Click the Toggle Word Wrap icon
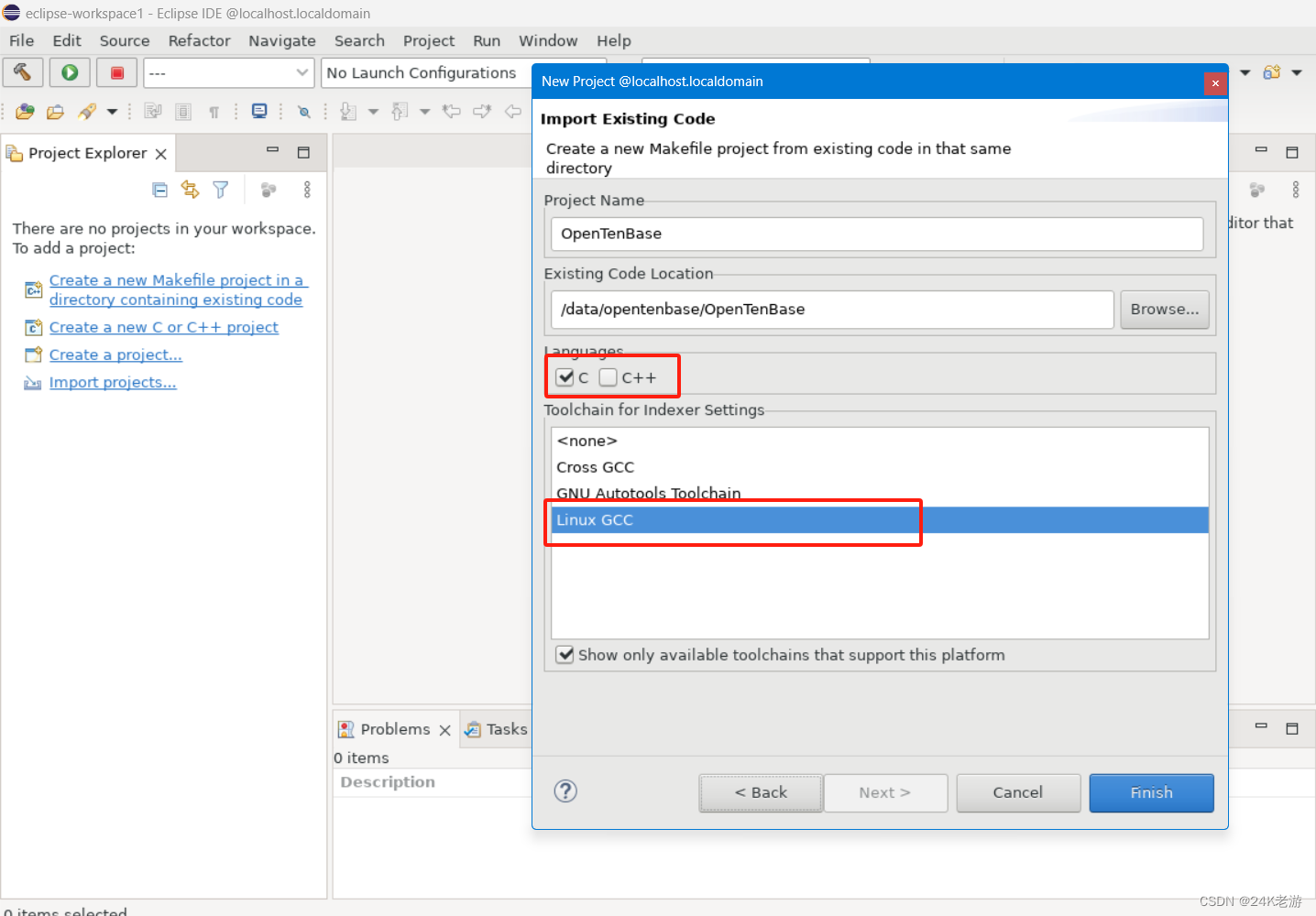The width and height of the screenshot is (1316, 916). (153, 112)
